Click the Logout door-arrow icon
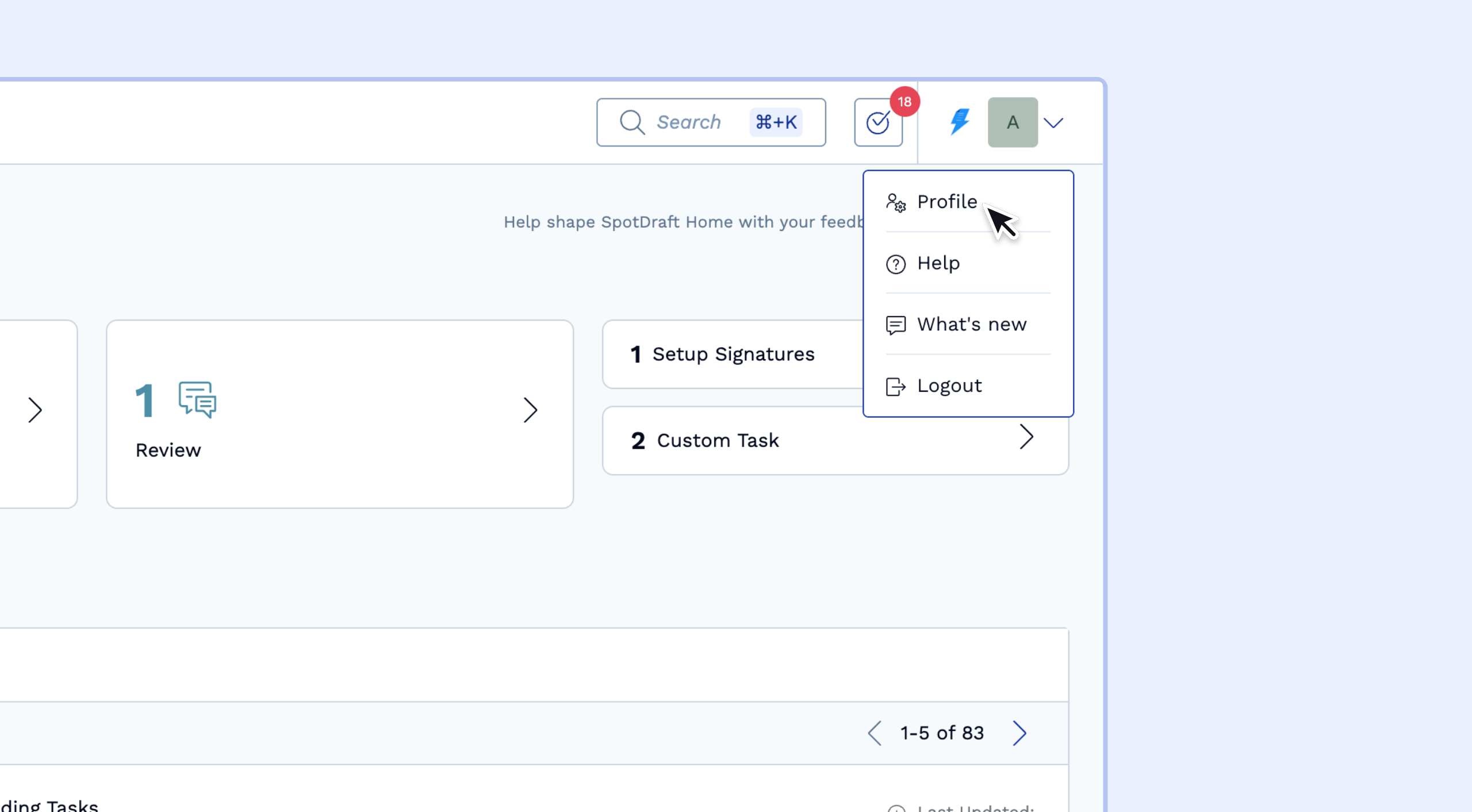Viewport: 1472px width, 812px height. (x=896, y=386)
